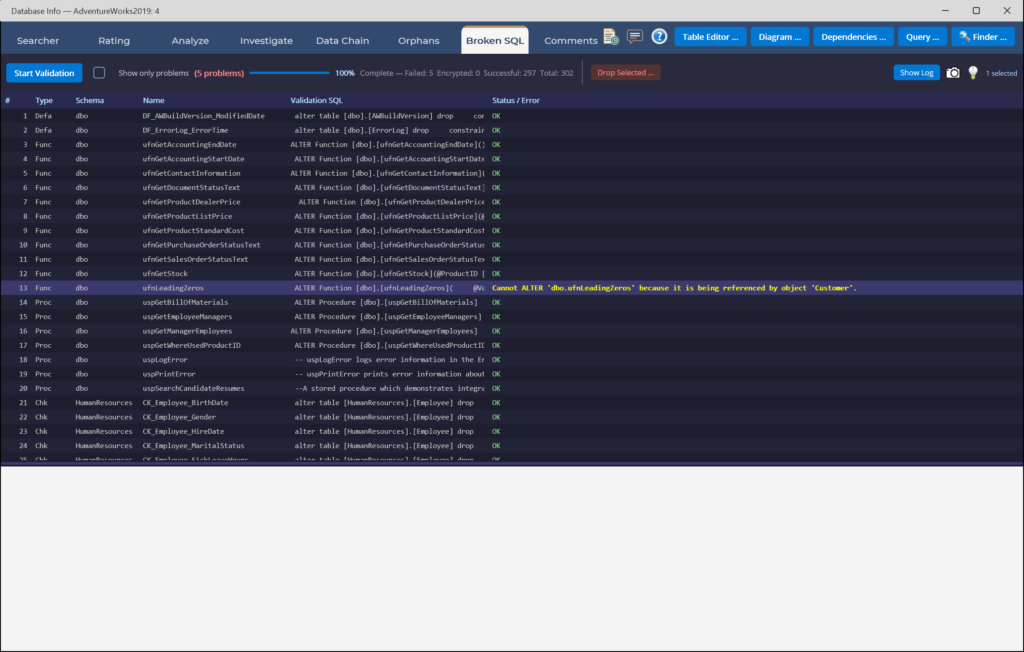
Task: Click the 'Cannot ALTER dbo.ufnLeadingZeros' error message
Action: (x=674, y=287)
